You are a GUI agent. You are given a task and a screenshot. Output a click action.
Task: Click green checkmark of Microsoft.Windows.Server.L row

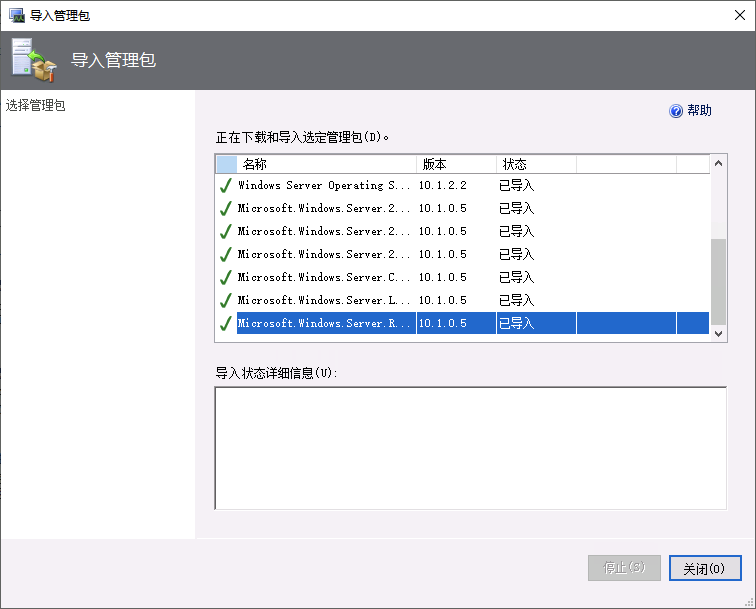(x=226, y=300)
